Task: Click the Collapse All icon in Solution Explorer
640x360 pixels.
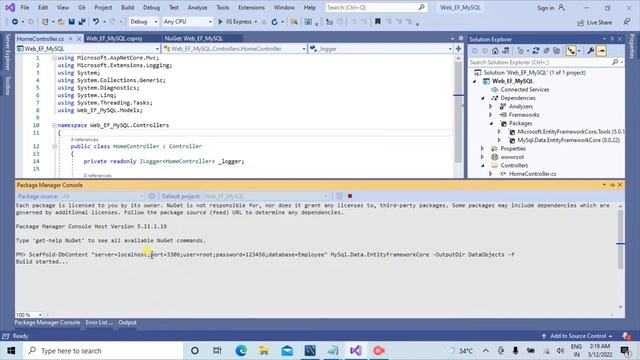Action: (x=546, y=51)
